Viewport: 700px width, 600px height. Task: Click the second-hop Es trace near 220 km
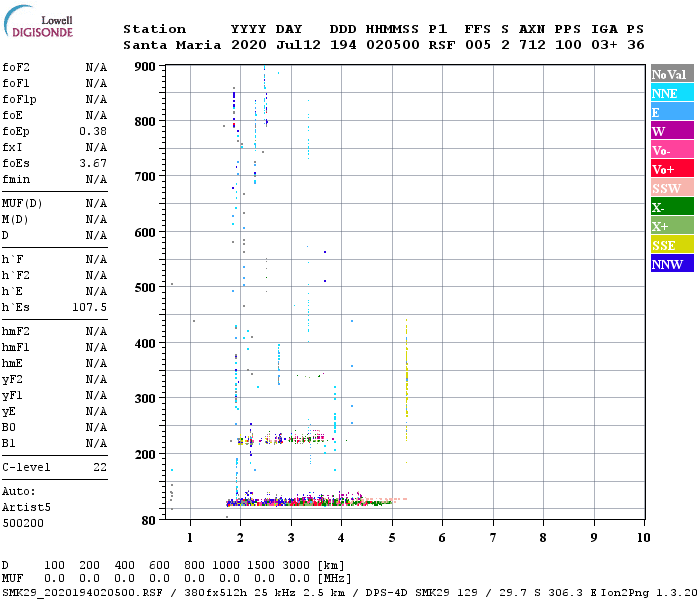point(286,439)
